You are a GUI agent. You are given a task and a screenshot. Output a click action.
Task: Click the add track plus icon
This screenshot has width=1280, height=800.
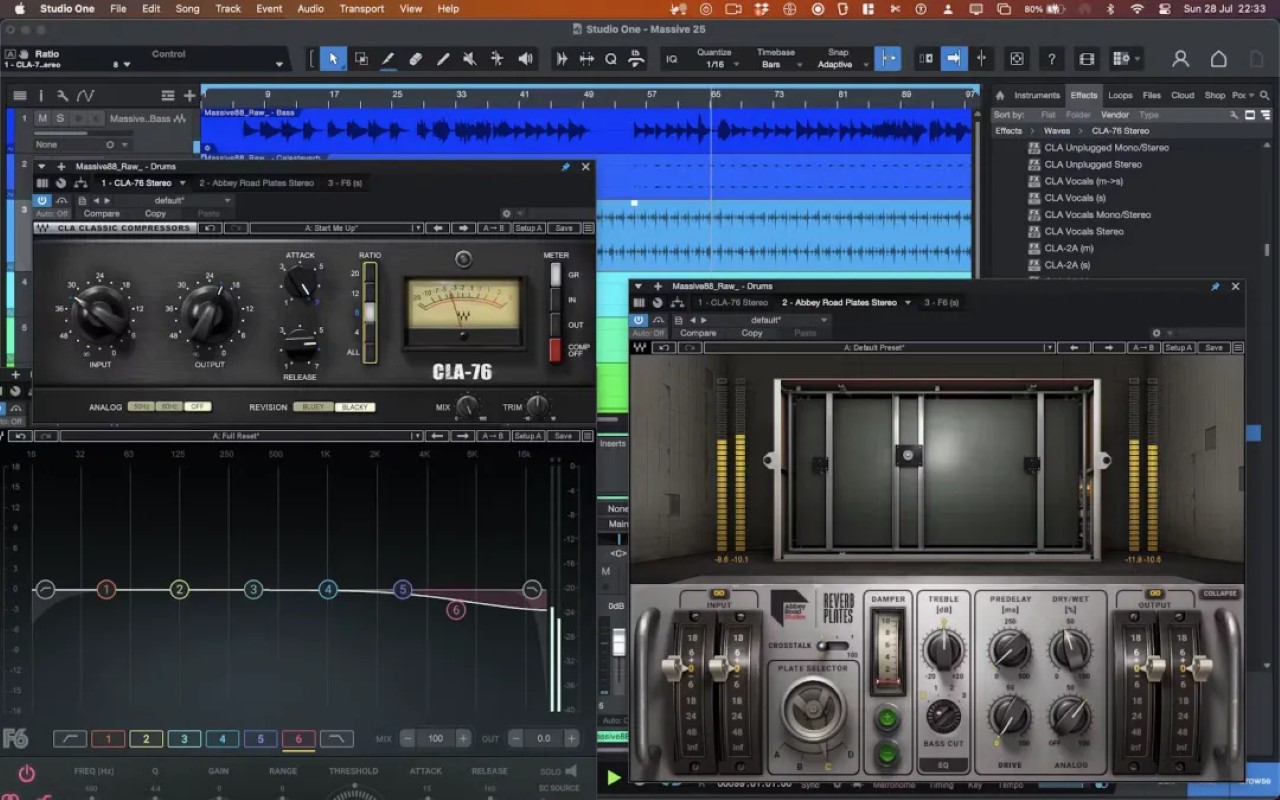click(x=189, y=96)
